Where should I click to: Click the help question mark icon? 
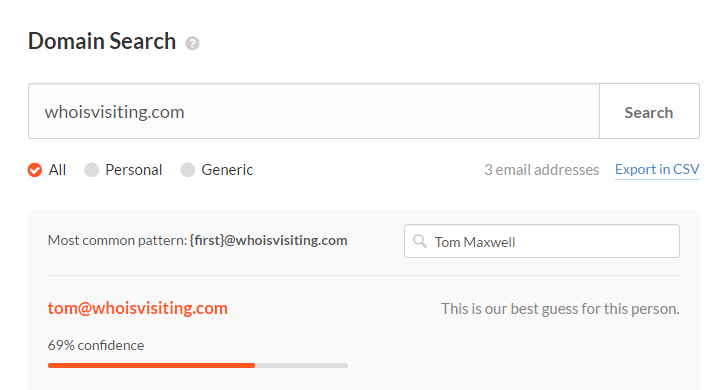192,43
